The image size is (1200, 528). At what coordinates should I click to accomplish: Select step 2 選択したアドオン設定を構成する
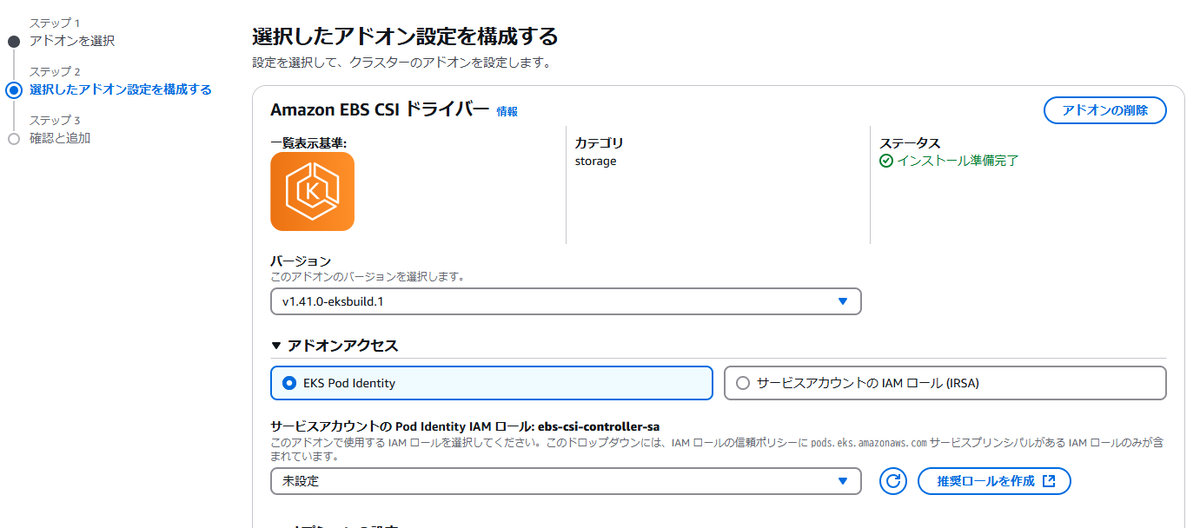click(120, 90)
